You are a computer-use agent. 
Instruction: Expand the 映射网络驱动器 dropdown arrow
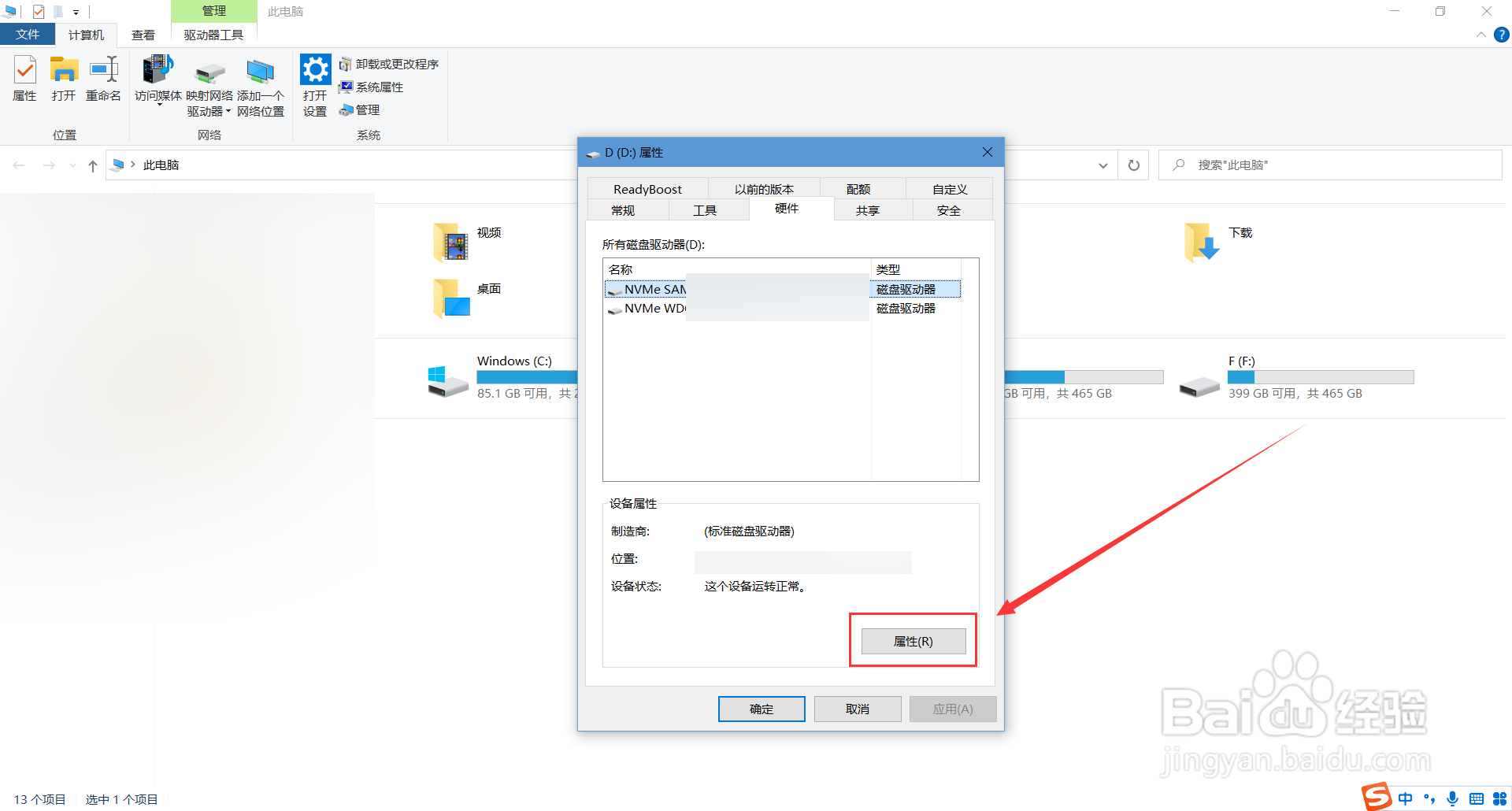pos(228,111)
